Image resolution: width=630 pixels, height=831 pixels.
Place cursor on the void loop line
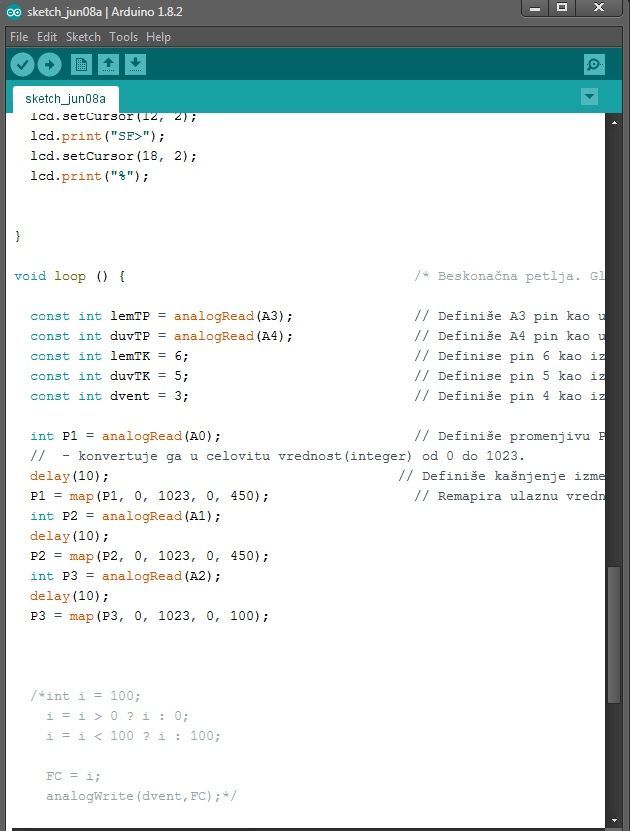pyautogui.click(x=70, y=276)
